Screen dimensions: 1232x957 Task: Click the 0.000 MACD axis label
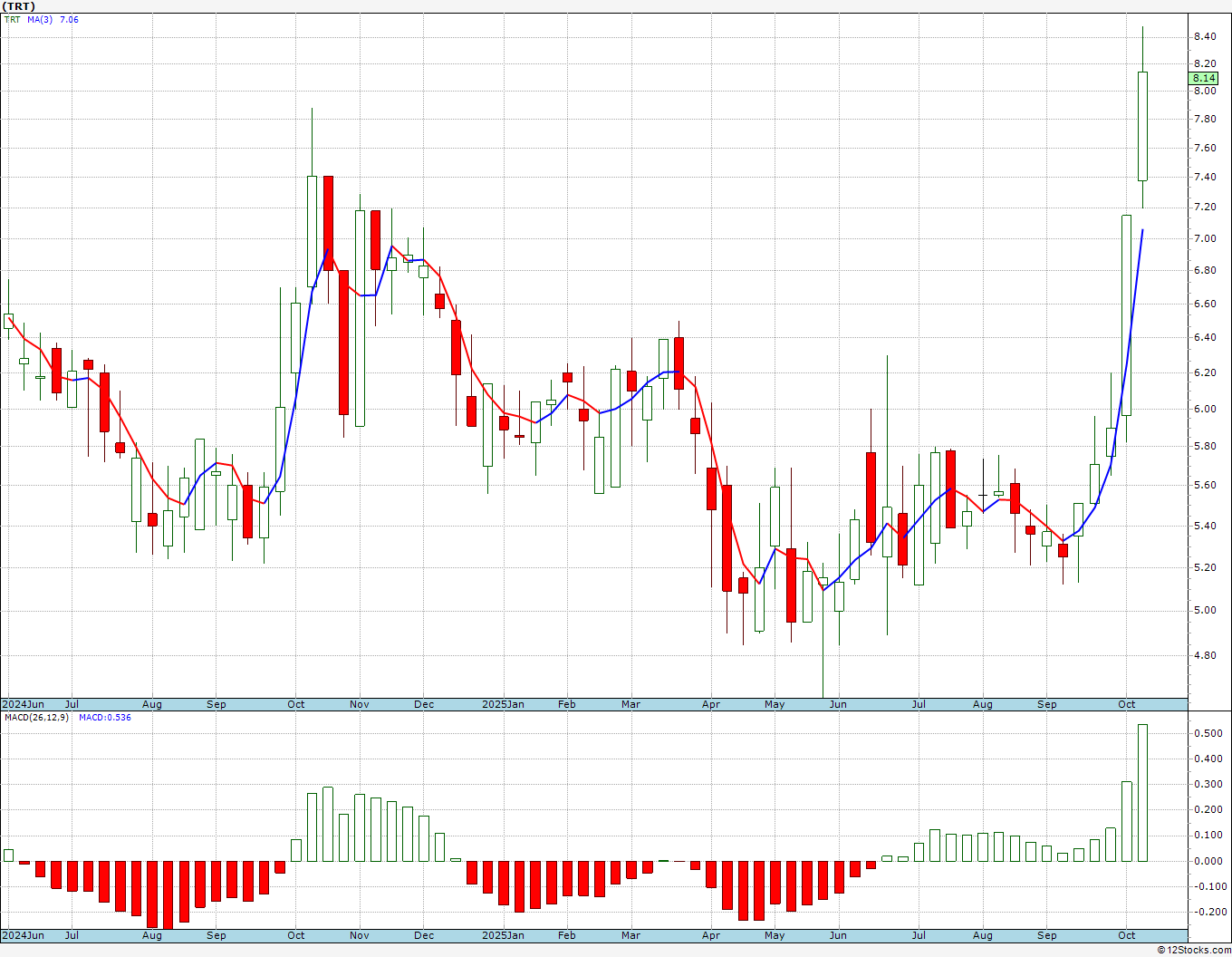click(x=1207, y=861)
